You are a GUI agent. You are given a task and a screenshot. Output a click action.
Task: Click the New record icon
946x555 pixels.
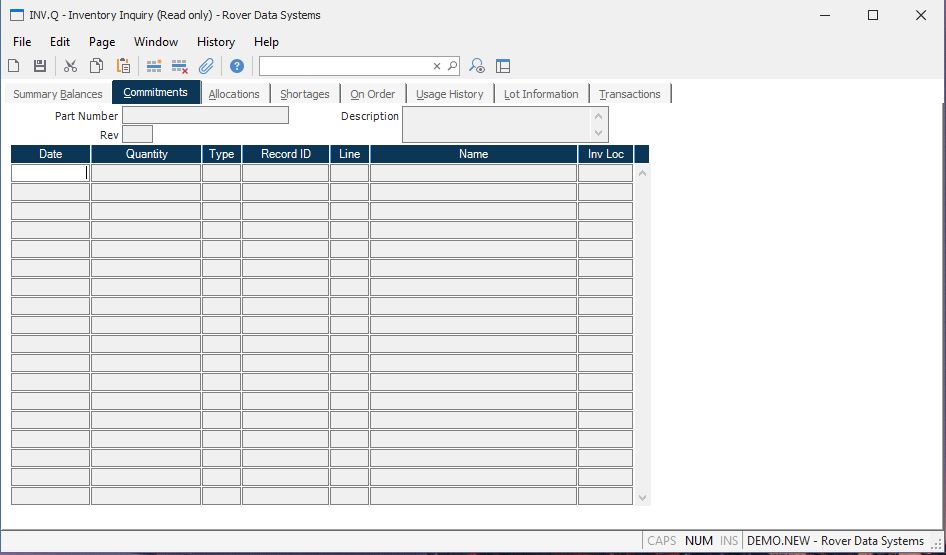pos(14,66)
